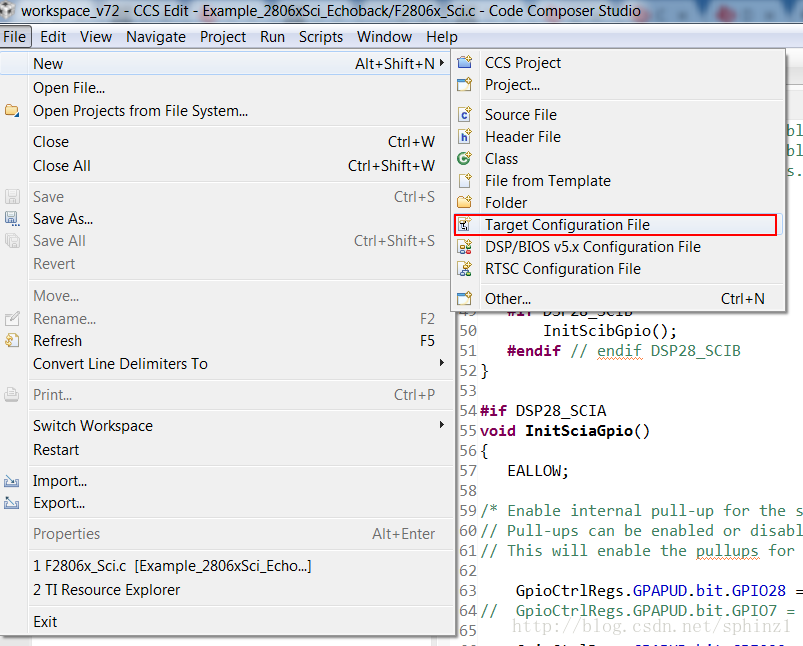Click the Folder icon in New submenu
803x646 pixels.
click(x=464, y=202)
